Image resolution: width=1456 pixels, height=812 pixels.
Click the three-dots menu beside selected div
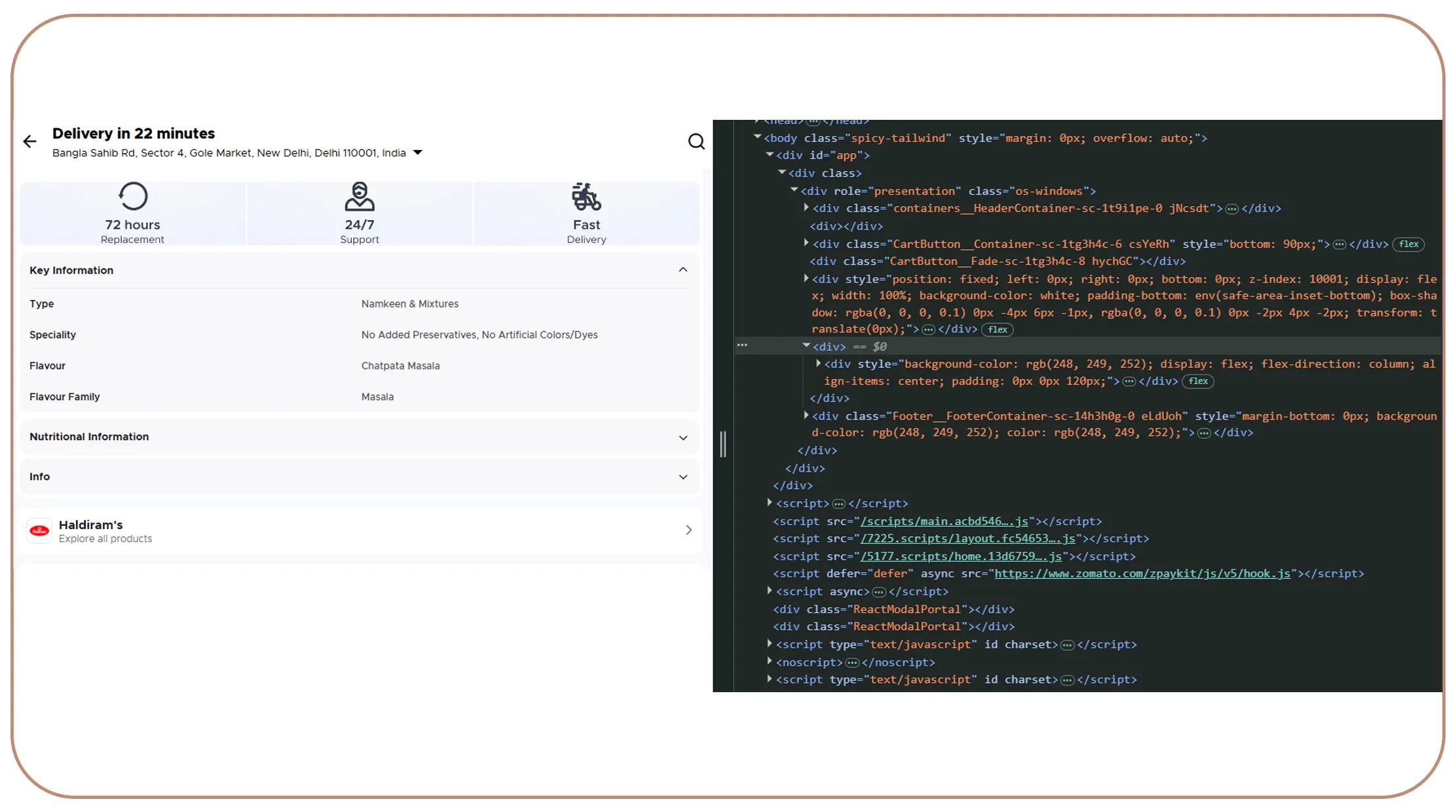tap(742, 344)
